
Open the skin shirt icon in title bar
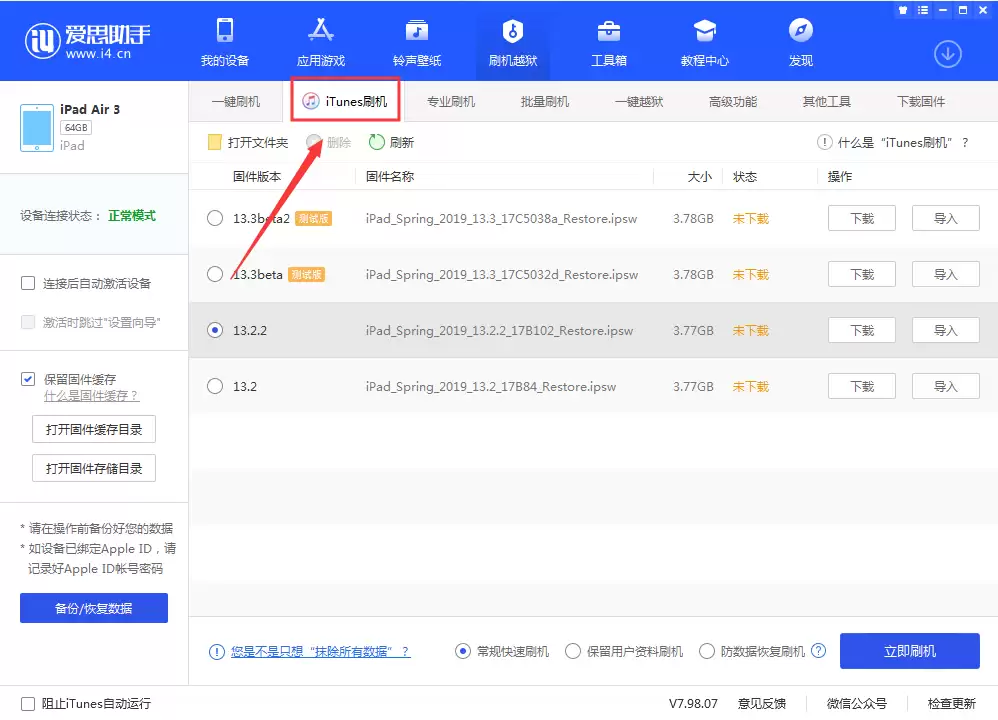(x=903, y=10)
